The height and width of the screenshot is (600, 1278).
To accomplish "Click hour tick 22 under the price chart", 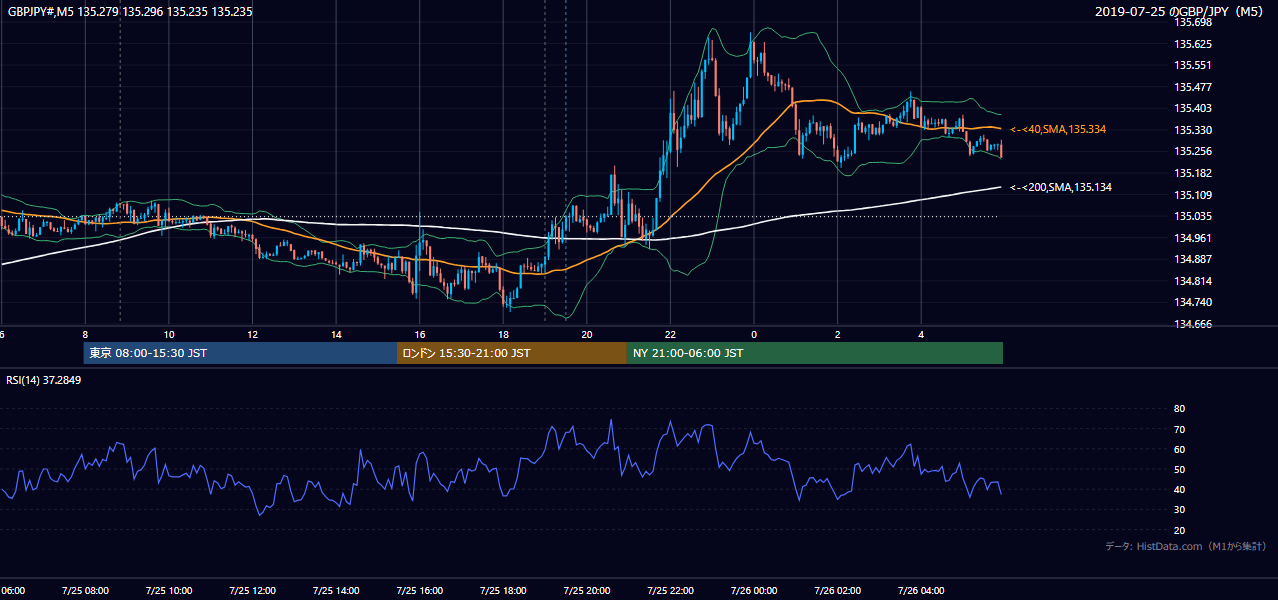I will coord(670,335).
